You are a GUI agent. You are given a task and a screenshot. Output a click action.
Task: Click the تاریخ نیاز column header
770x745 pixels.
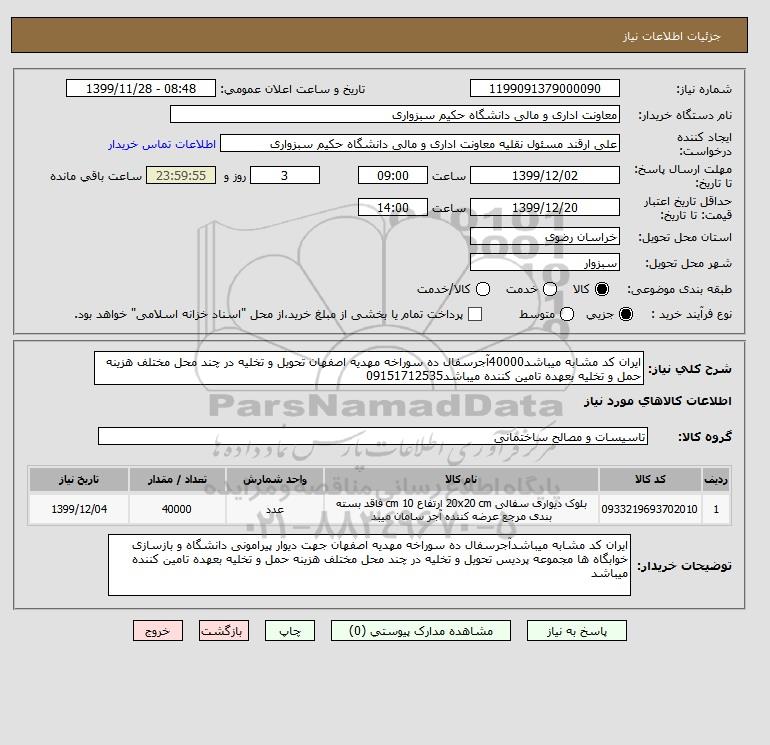pyautogui.click(x=79, y=479)
